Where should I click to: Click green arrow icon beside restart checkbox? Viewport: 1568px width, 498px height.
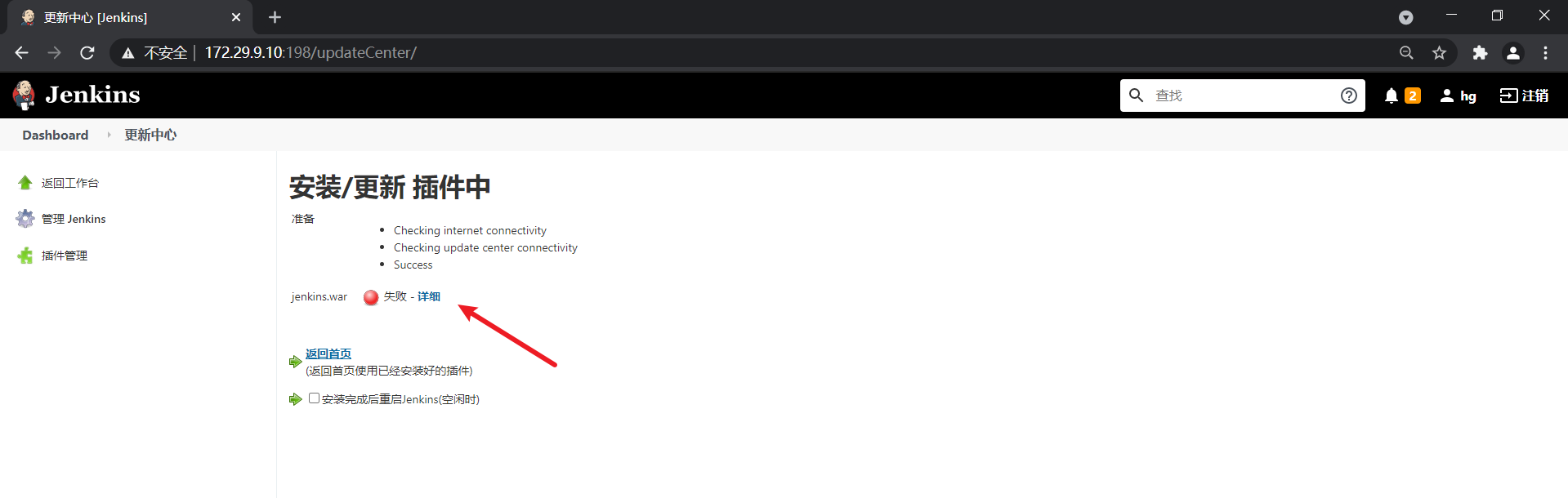point(296,399)
